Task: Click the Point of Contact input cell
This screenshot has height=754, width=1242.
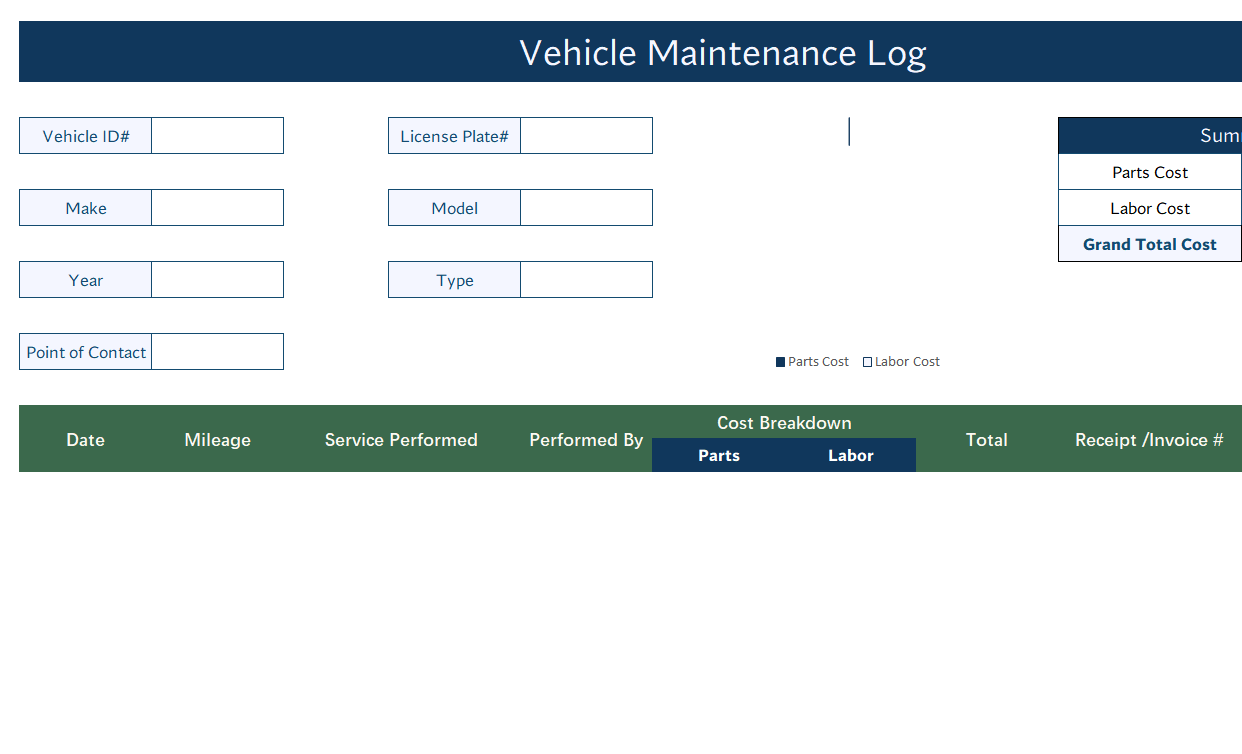Action: pyautogui.click(x=217, y=352)
